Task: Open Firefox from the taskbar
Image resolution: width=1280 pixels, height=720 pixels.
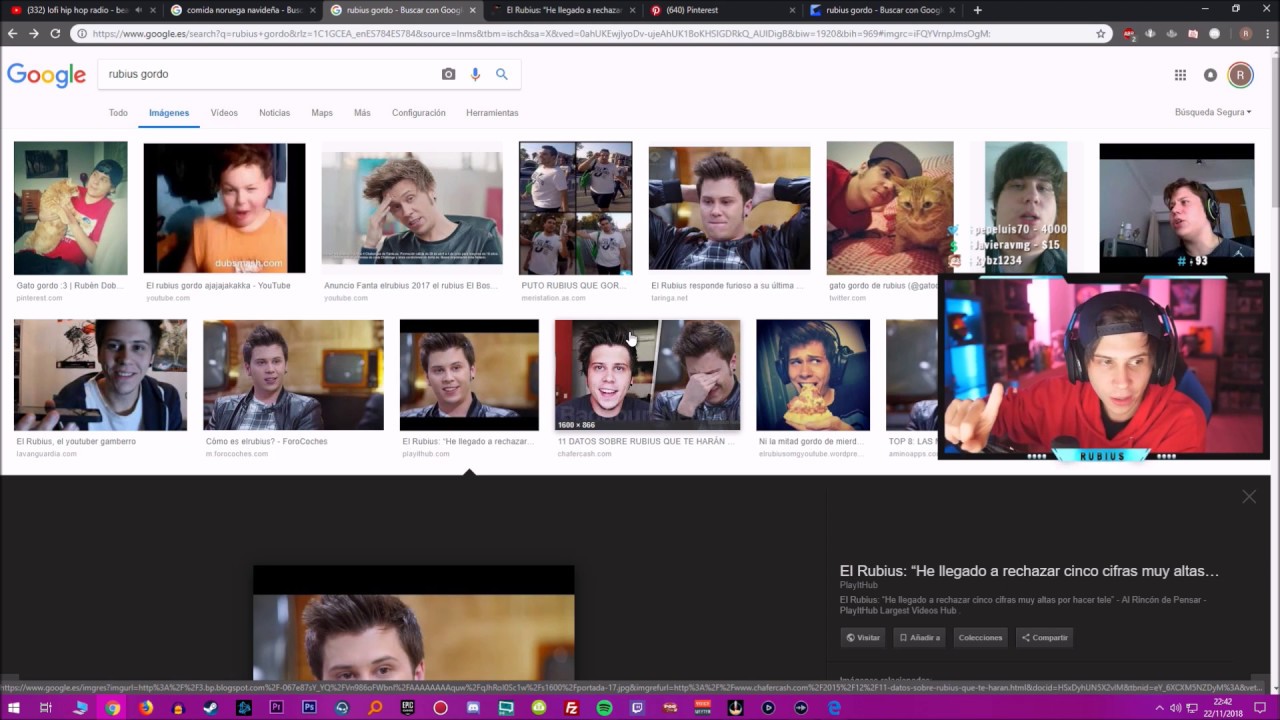Action: click(x=146, y=708)
